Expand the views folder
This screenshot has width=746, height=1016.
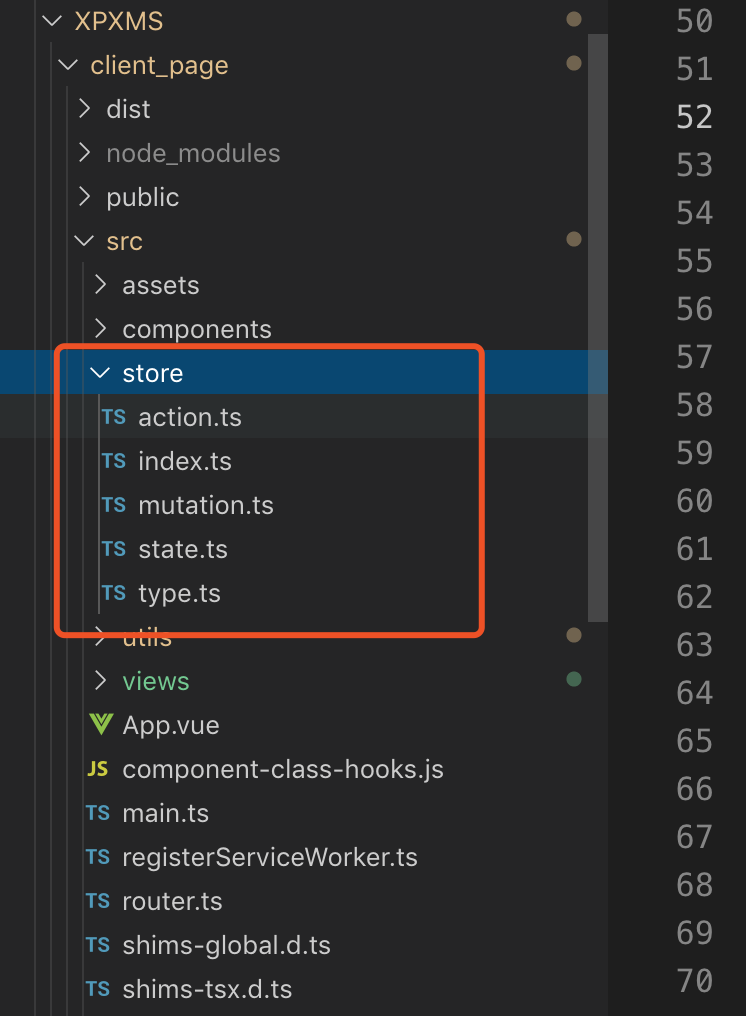(100, 681)
